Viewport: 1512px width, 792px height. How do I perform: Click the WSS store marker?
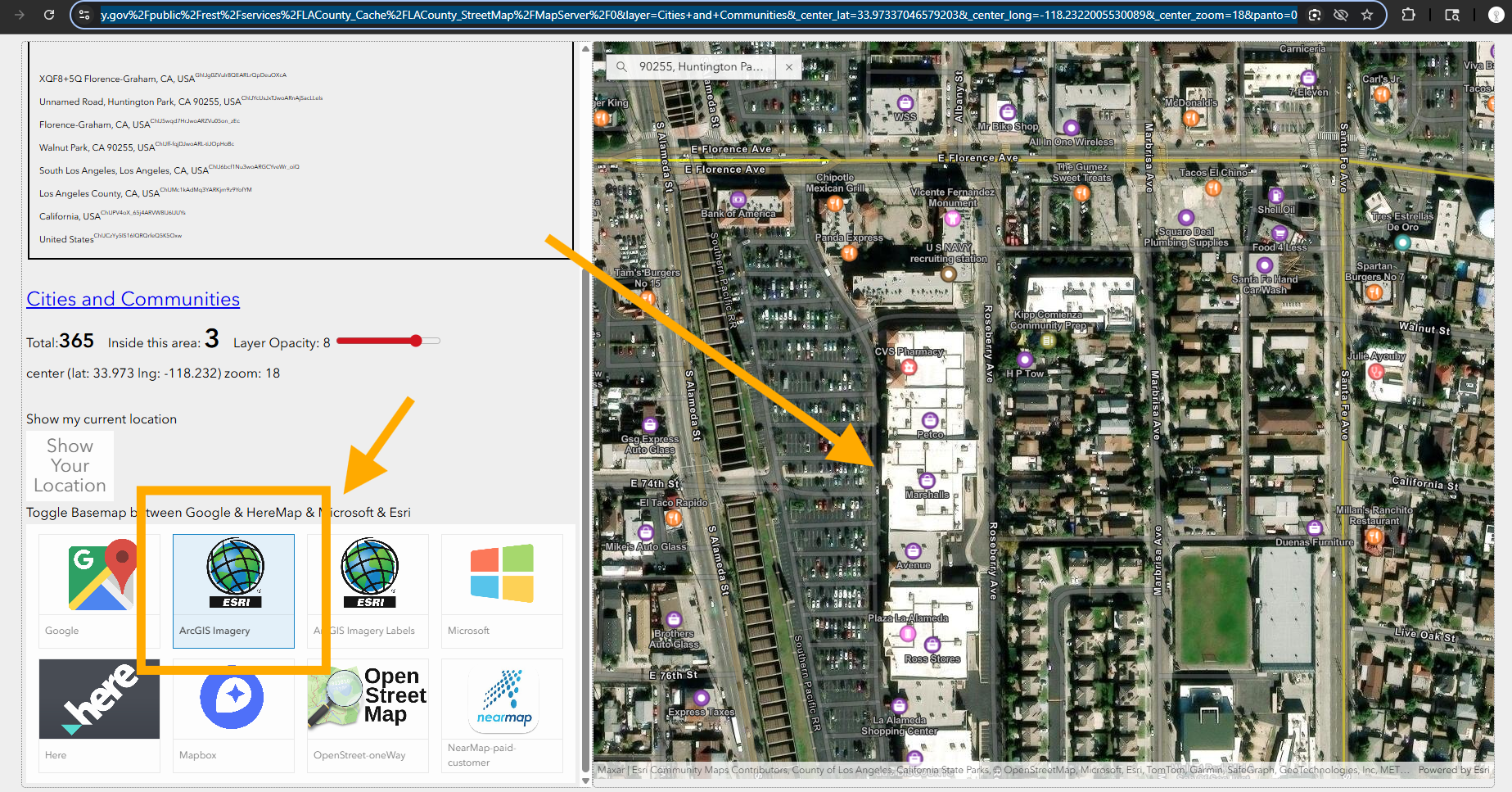point(905,103)
